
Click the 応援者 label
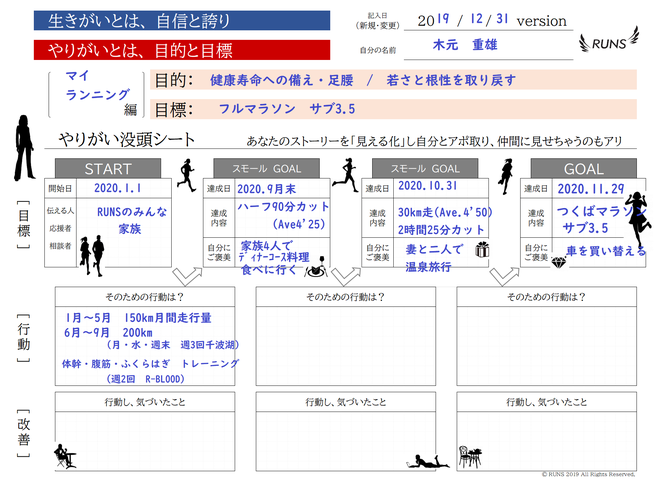click(60, 228)
